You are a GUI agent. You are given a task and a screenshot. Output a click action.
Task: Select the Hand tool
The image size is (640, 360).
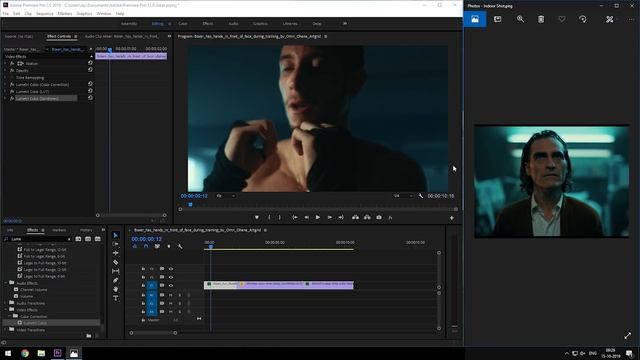coord(116,289)
